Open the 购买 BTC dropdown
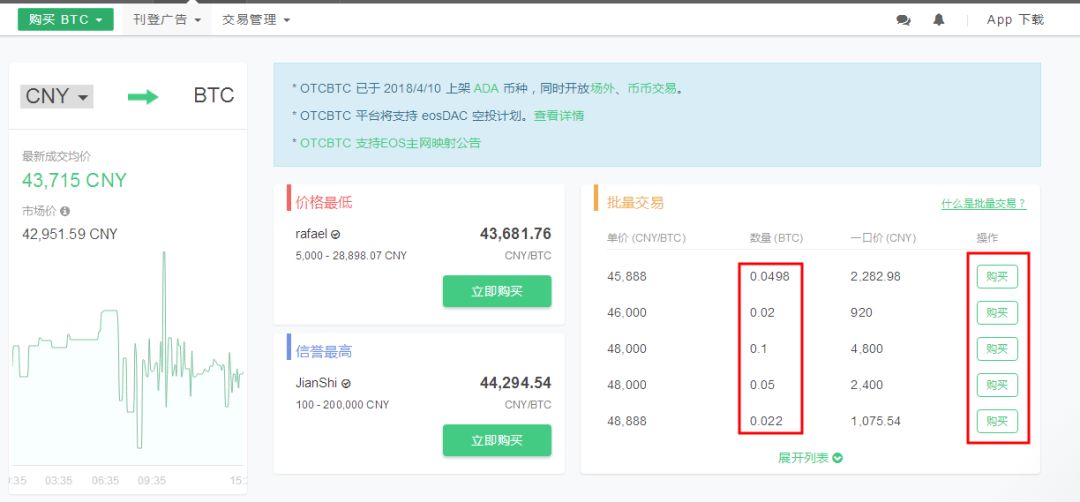Image resolution: width=1080 pixels, height=502 pixels. click(66, 19)
